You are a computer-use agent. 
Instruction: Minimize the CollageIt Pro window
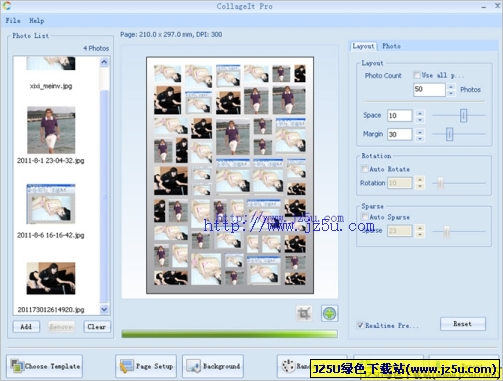(484, 6)
